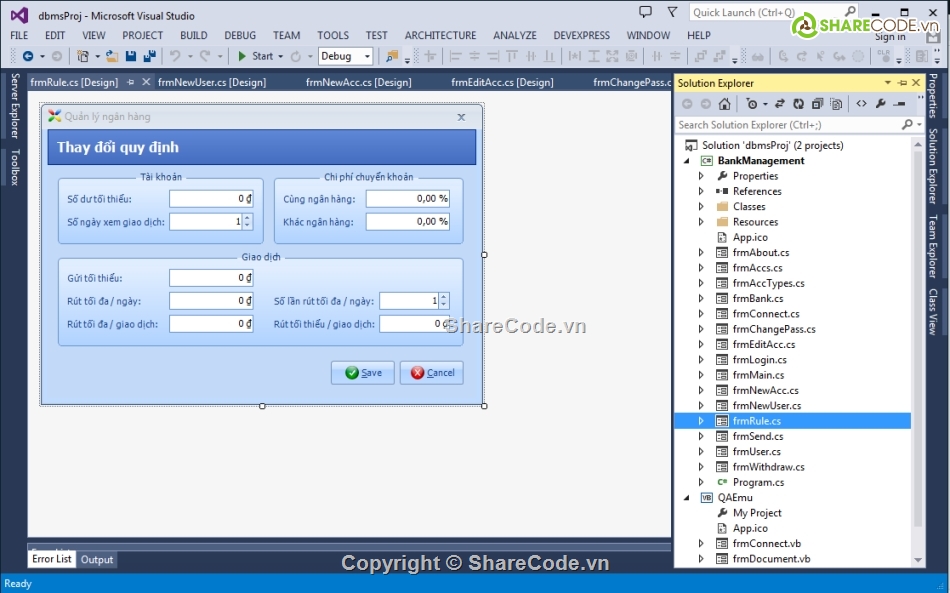The height and width of the screenshot is (593, 950).
Task: Click the Save All toolbar icon
Action: pos(150,56)
